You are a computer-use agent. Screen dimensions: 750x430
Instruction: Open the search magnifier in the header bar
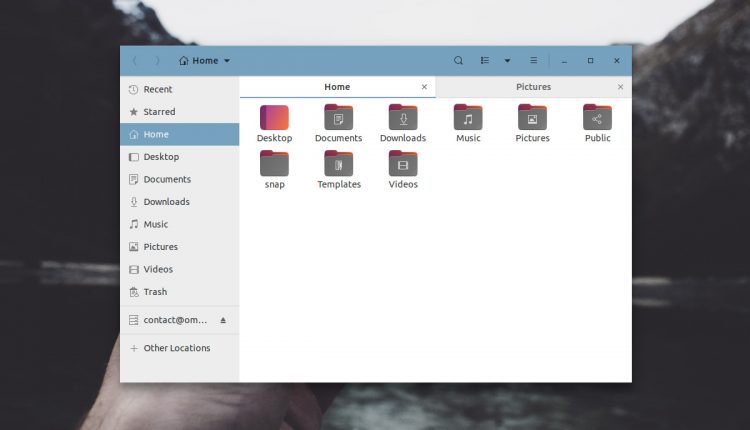click(458, 61)
